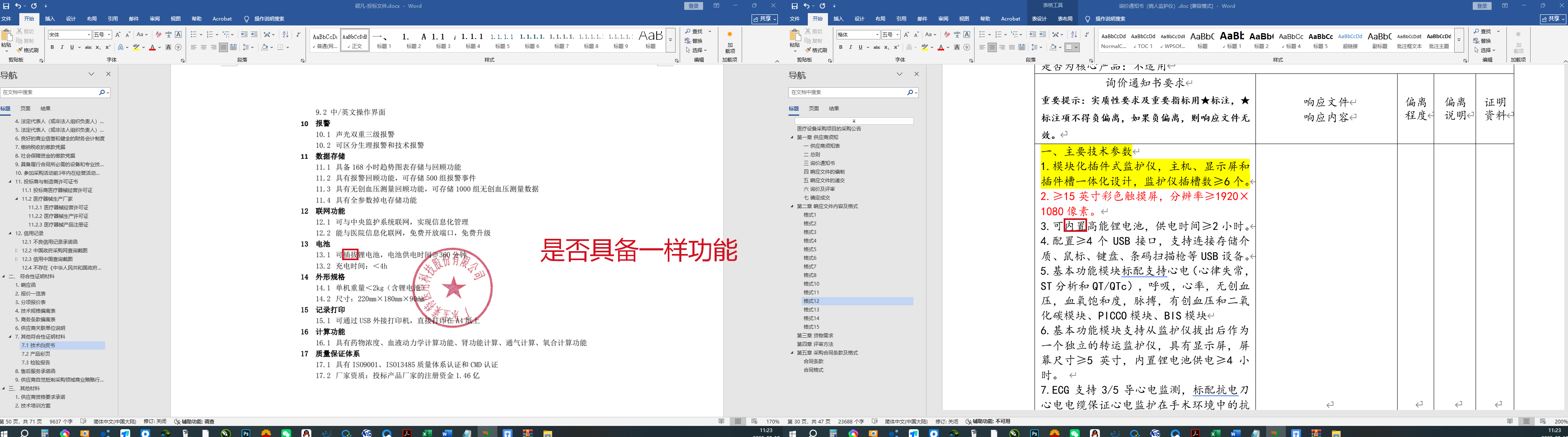Toggle italic in the 硕凡-投标文件 window

pos(62,48)
